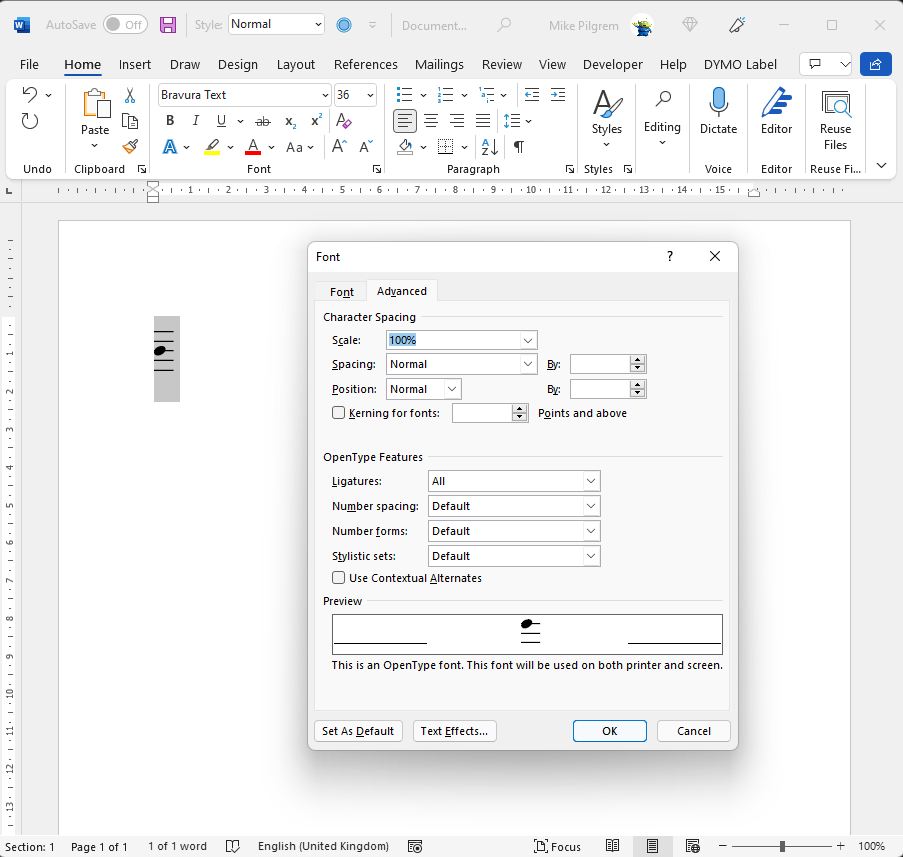Clear all formatting icon

(x=344, y=121)
